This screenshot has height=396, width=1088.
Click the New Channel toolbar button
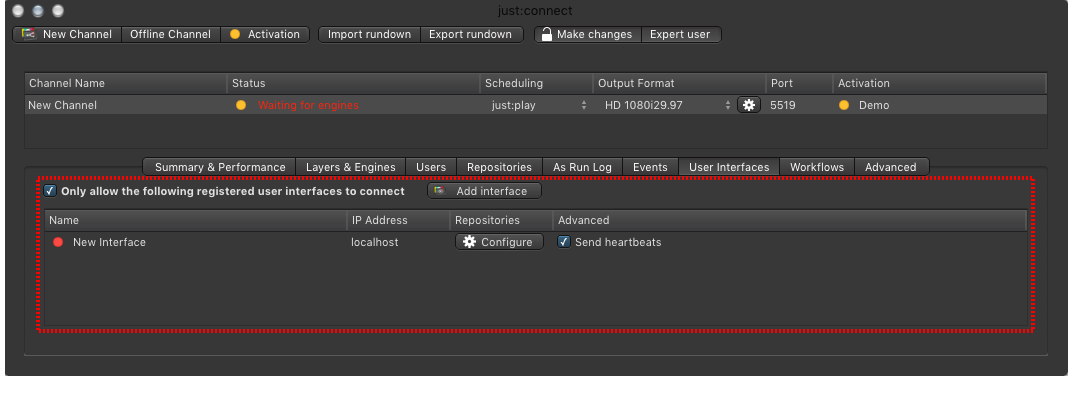[x=67, y=34]
